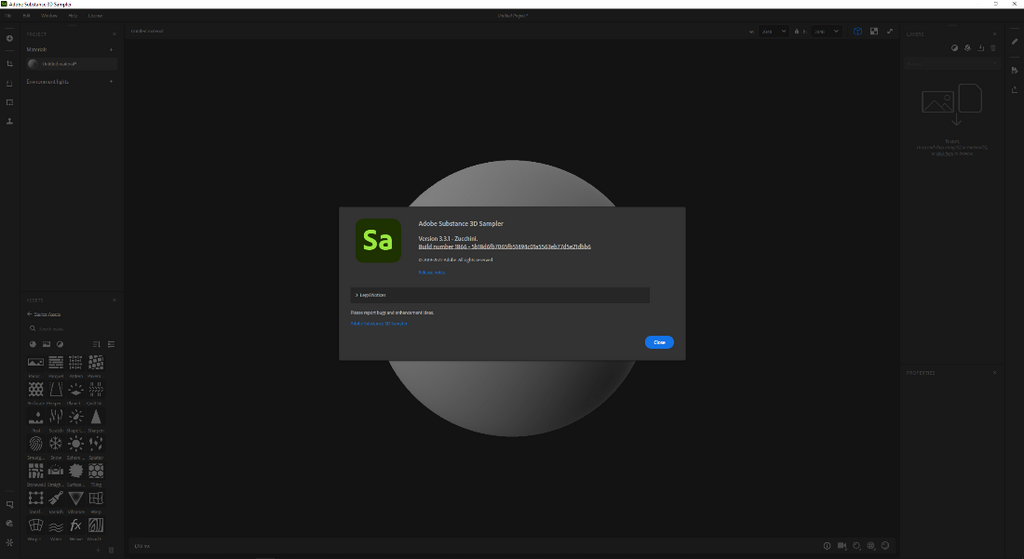Select the Stonewall asset
This screenshot has height=559, width=1024.
pyautogui.click(x=36, y=473)
